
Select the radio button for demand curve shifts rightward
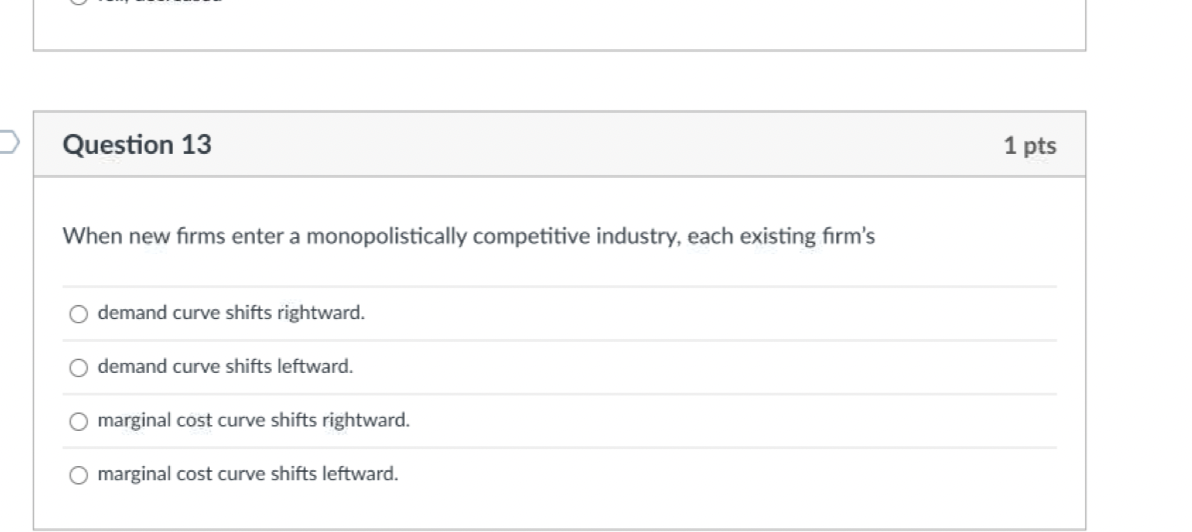coord(78,314)
